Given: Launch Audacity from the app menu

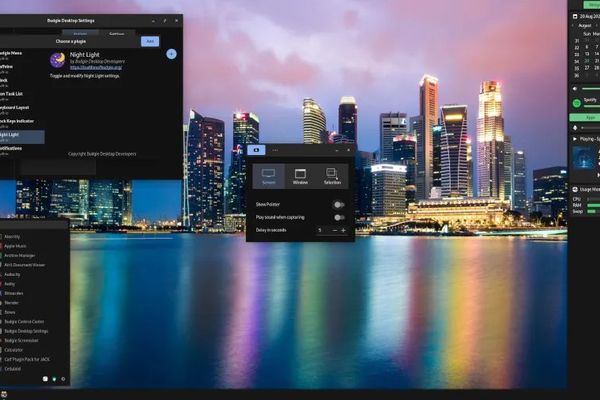Looking at the screenshot, I should point(34,274).
